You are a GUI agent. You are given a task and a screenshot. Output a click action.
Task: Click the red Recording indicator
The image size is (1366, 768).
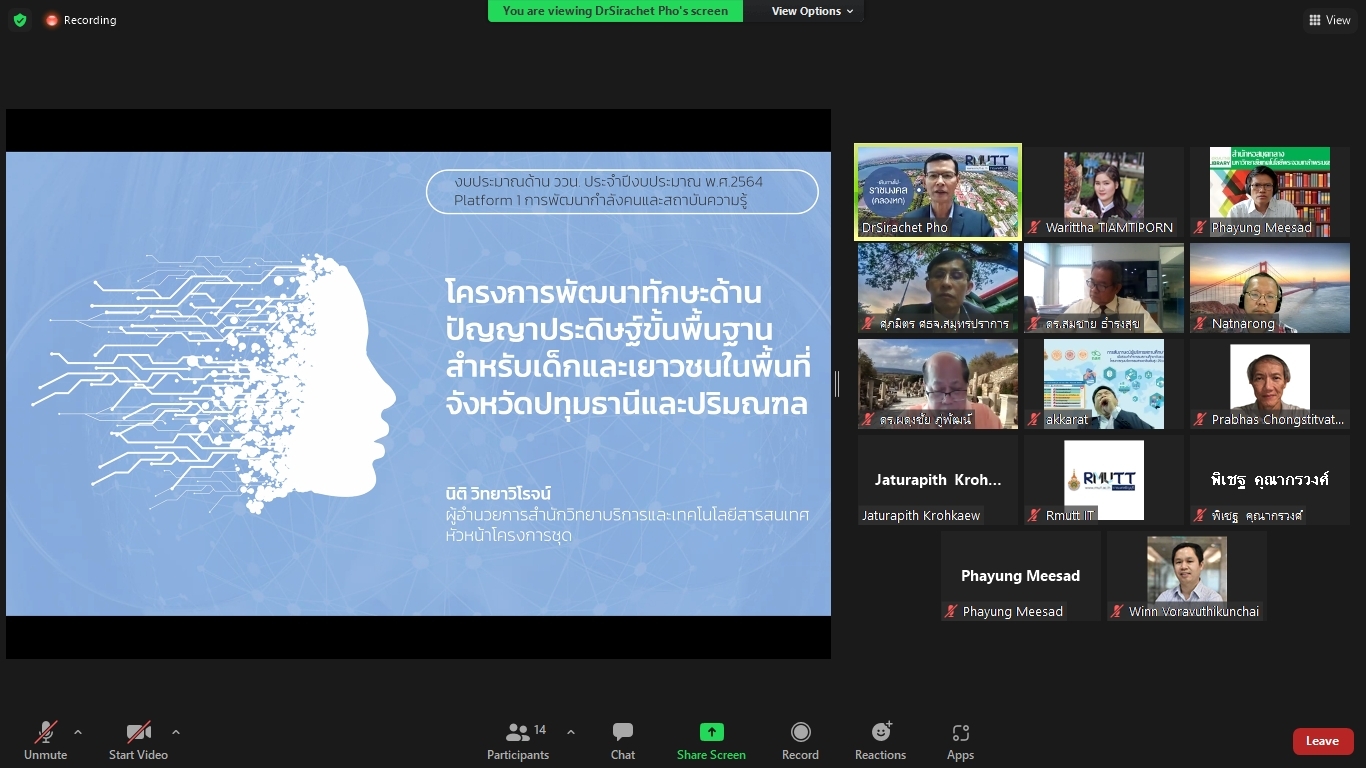tap(80, 20)
